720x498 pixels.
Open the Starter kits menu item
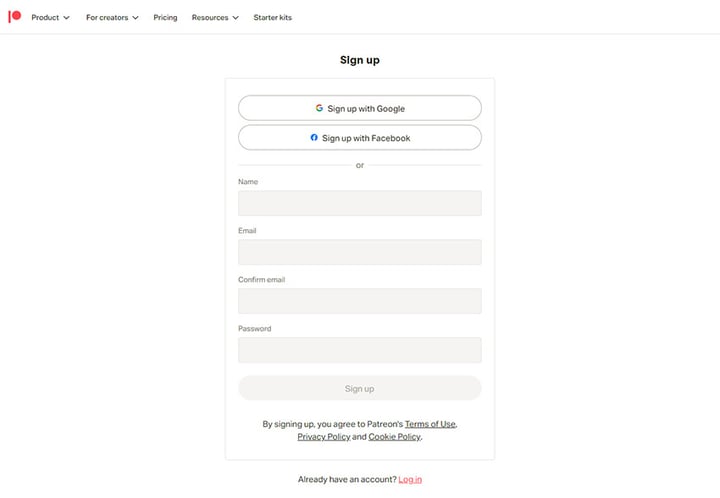coord(273,17)
